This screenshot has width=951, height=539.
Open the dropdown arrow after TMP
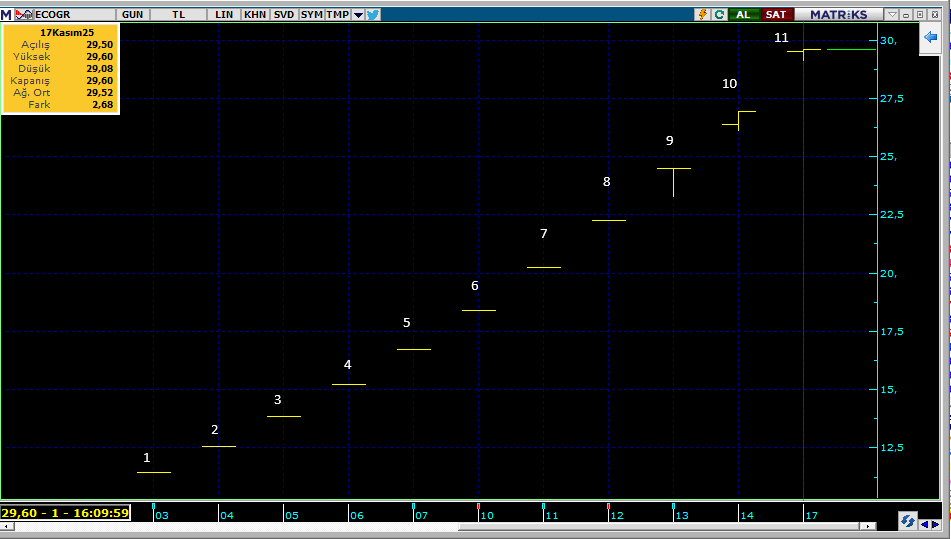[x=358, y=15]
